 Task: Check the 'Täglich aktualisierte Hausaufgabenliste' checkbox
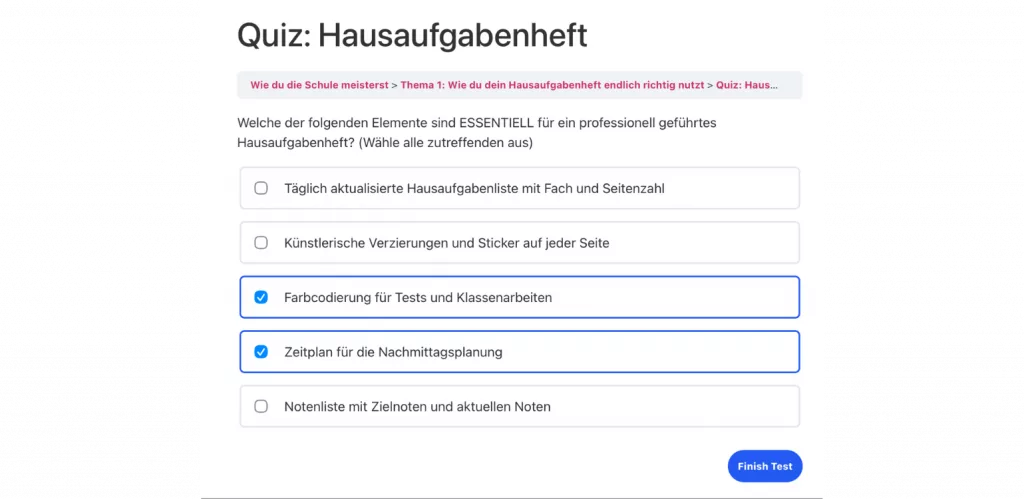coord(261,188)
